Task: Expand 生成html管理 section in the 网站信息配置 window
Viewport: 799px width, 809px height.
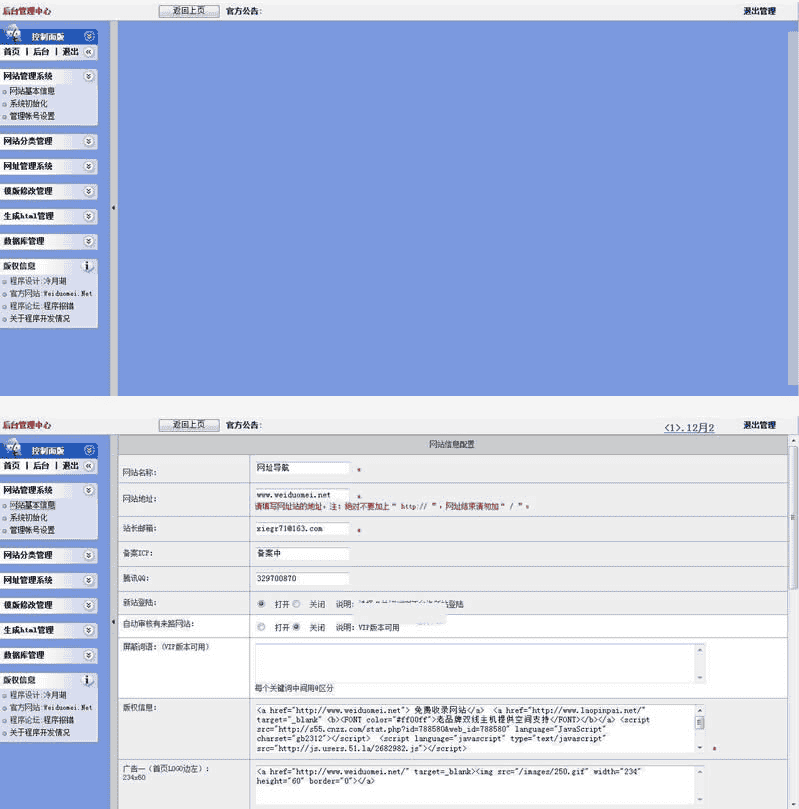Action: pos(89,630)
